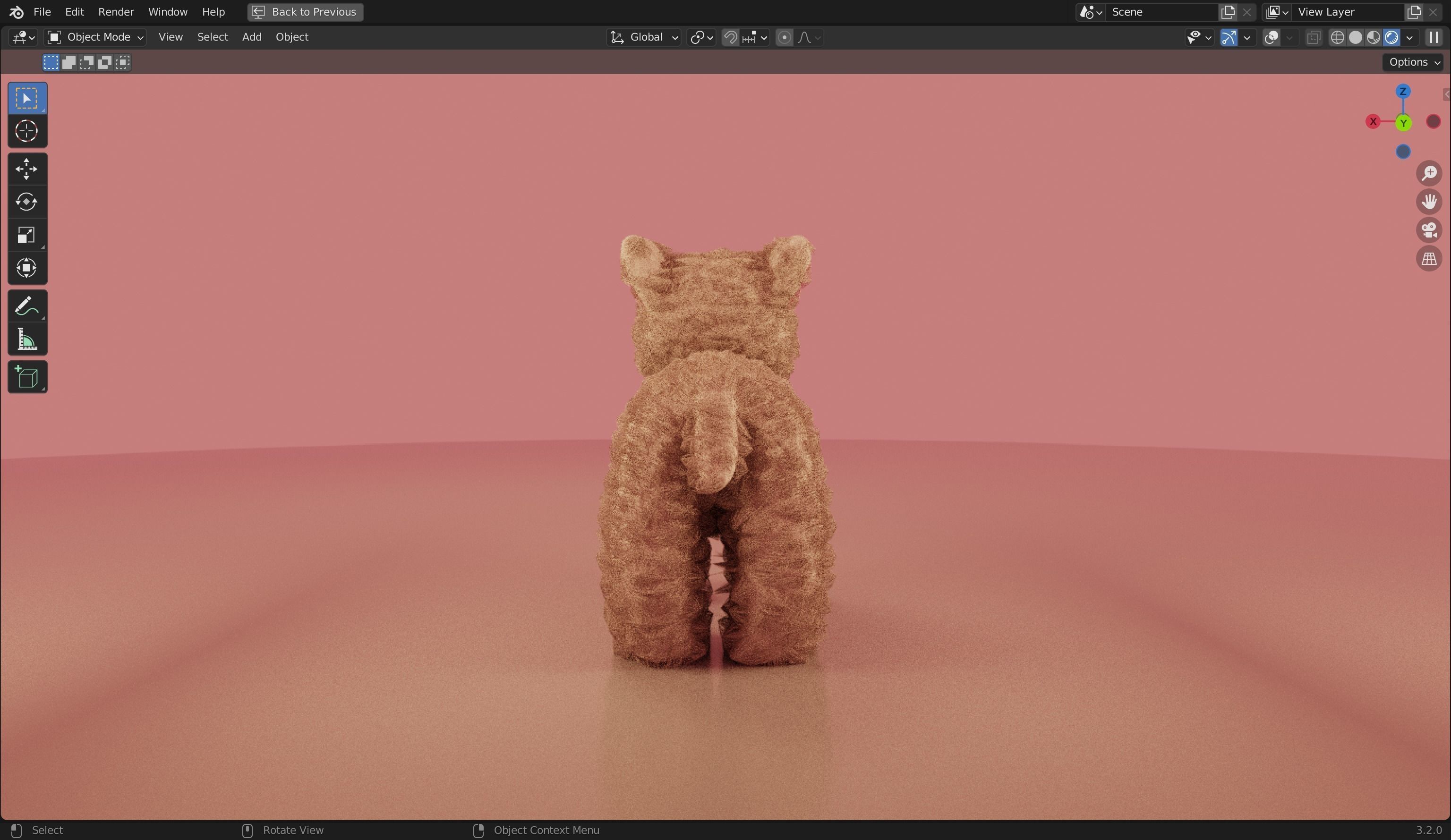
Task: Expand gizmo settings dropdown arrow
Action: [x=1246, y=37]
